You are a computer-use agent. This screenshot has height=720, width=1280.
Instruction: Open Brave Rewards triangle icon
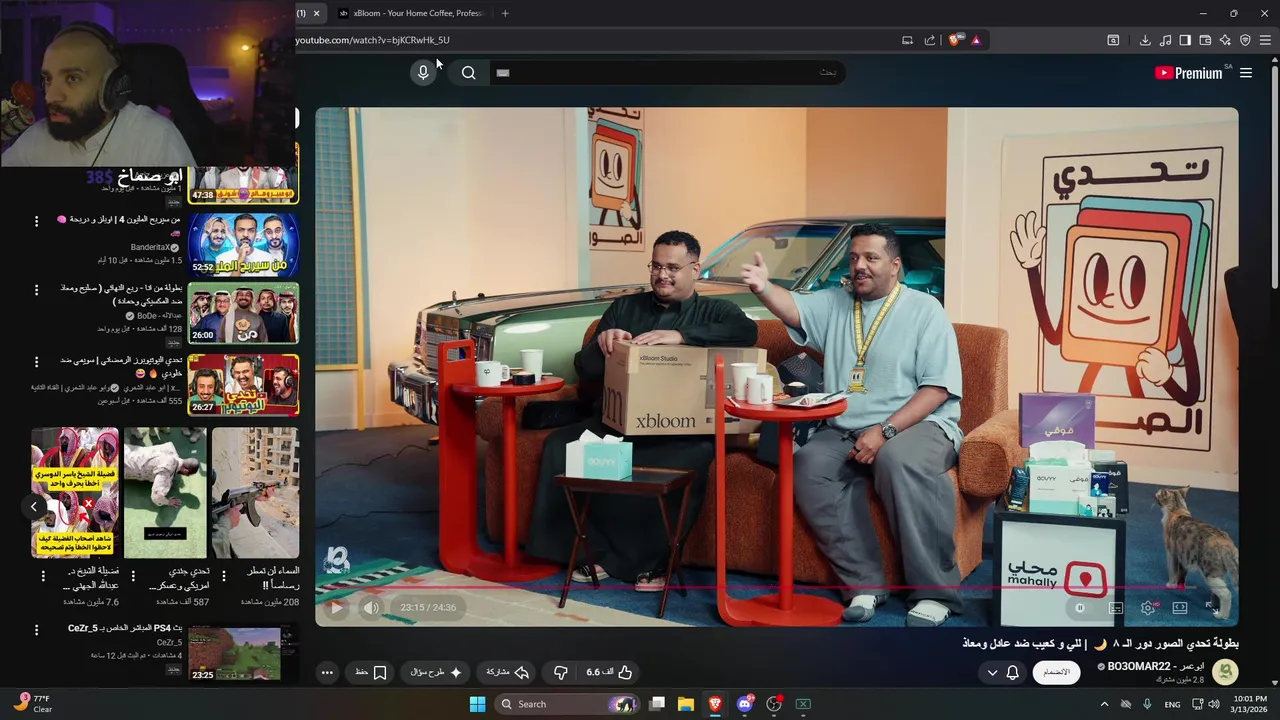pyautogui.click(x=976, y=40)
